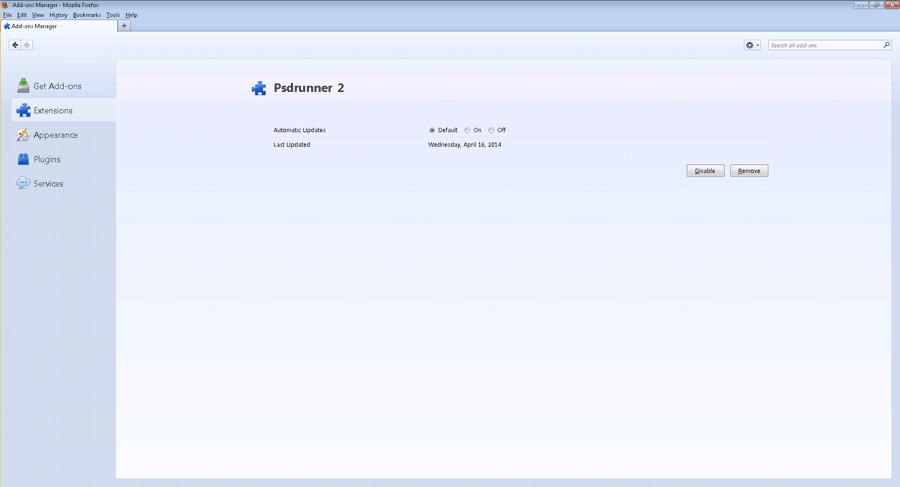900x487 pixels.
Task: Disable the Psdrunner 2 extension
Action: click(x=705, y=171)
